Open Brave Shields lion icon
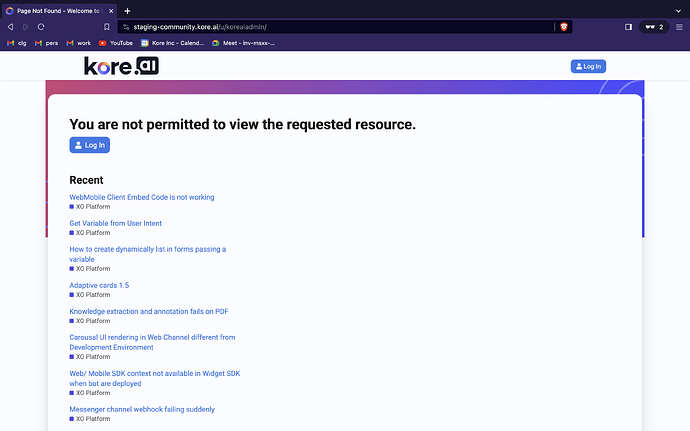690x431 pixels. tap(564, 27)
